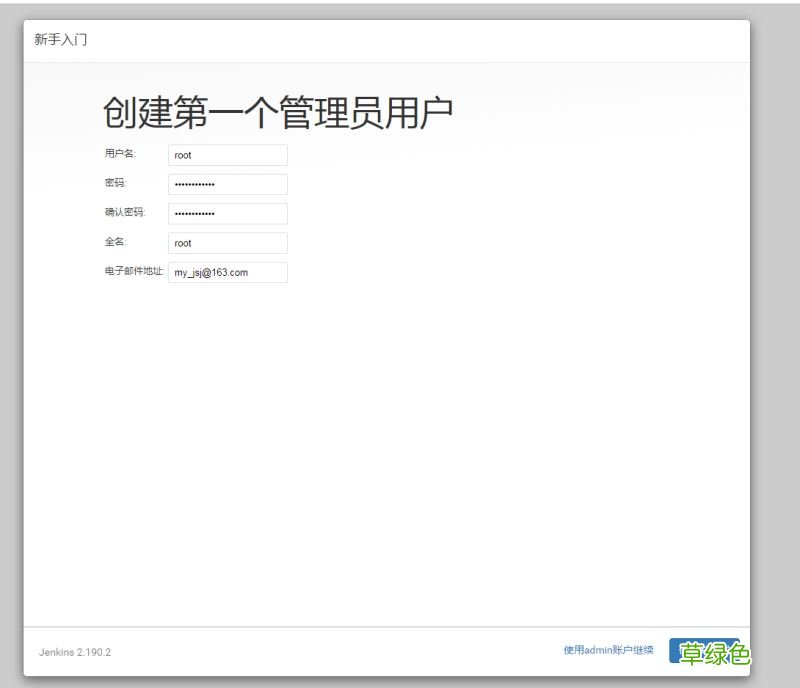
Task: Select the 确认密码 confirmation password field
Action: click(x=227, y=213)
